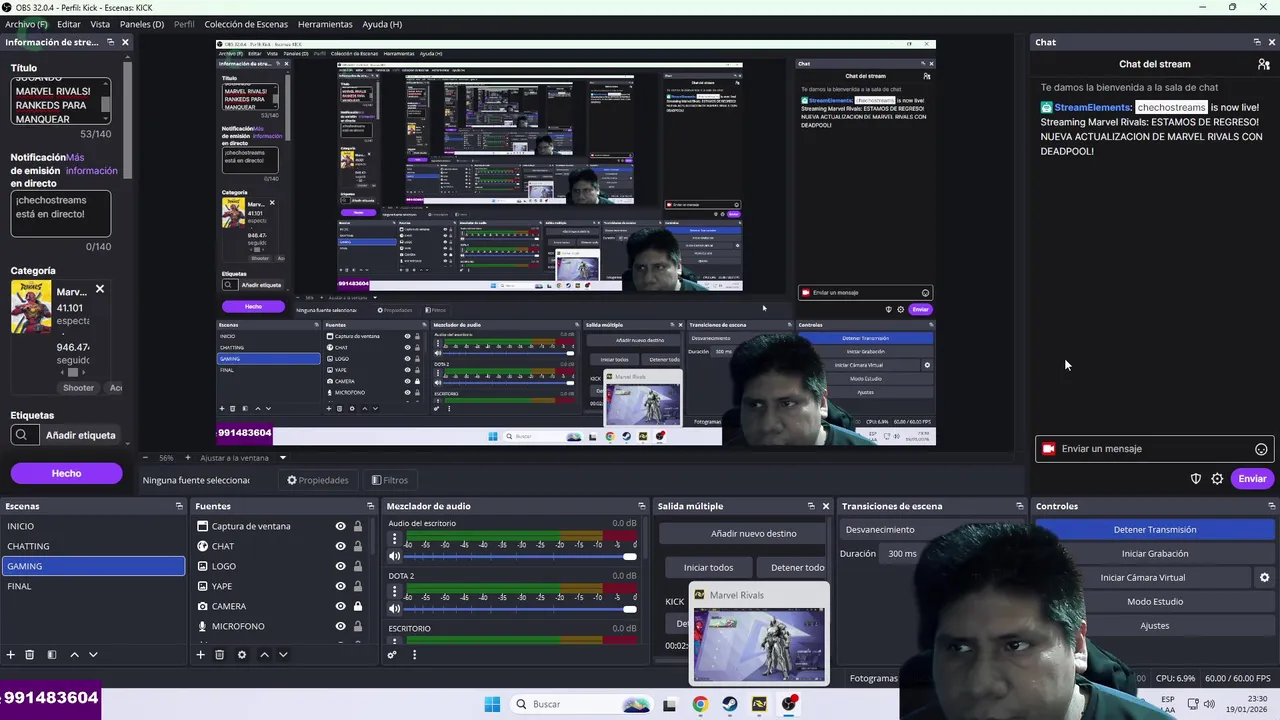Viewport: 1280px width, 720px height.
Task: Open chat user list icon
Action: point(1264,64)
